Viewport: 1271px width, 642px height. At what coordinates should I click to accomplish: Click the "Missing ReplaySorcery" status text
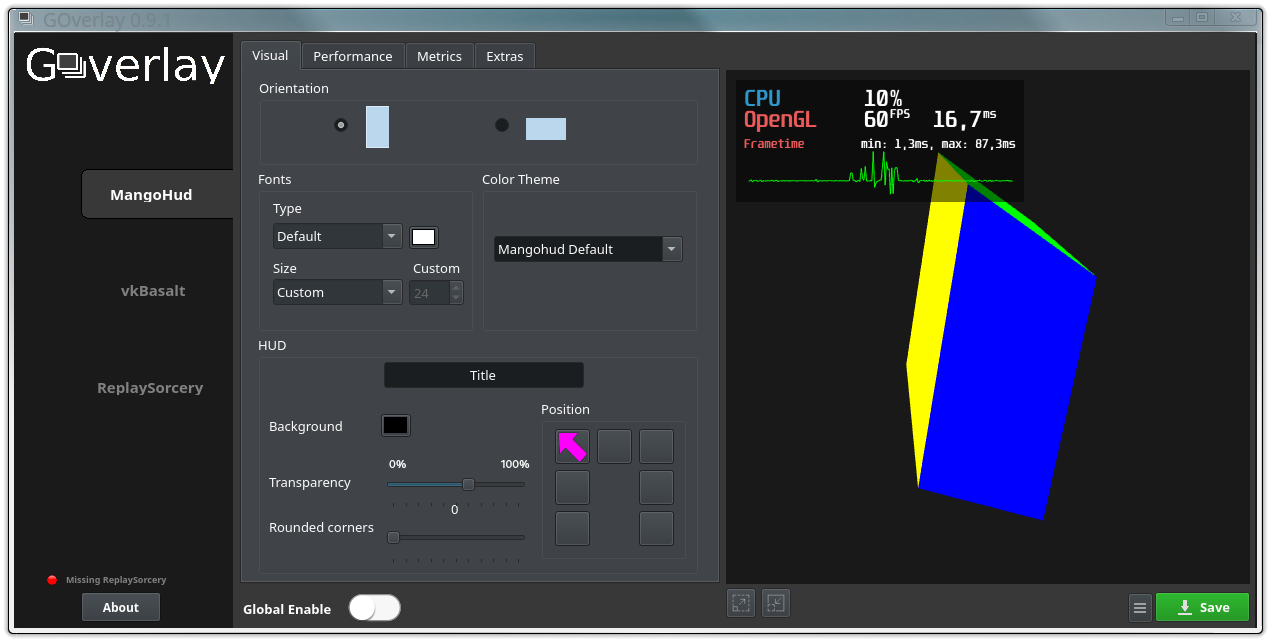point(116,580)
